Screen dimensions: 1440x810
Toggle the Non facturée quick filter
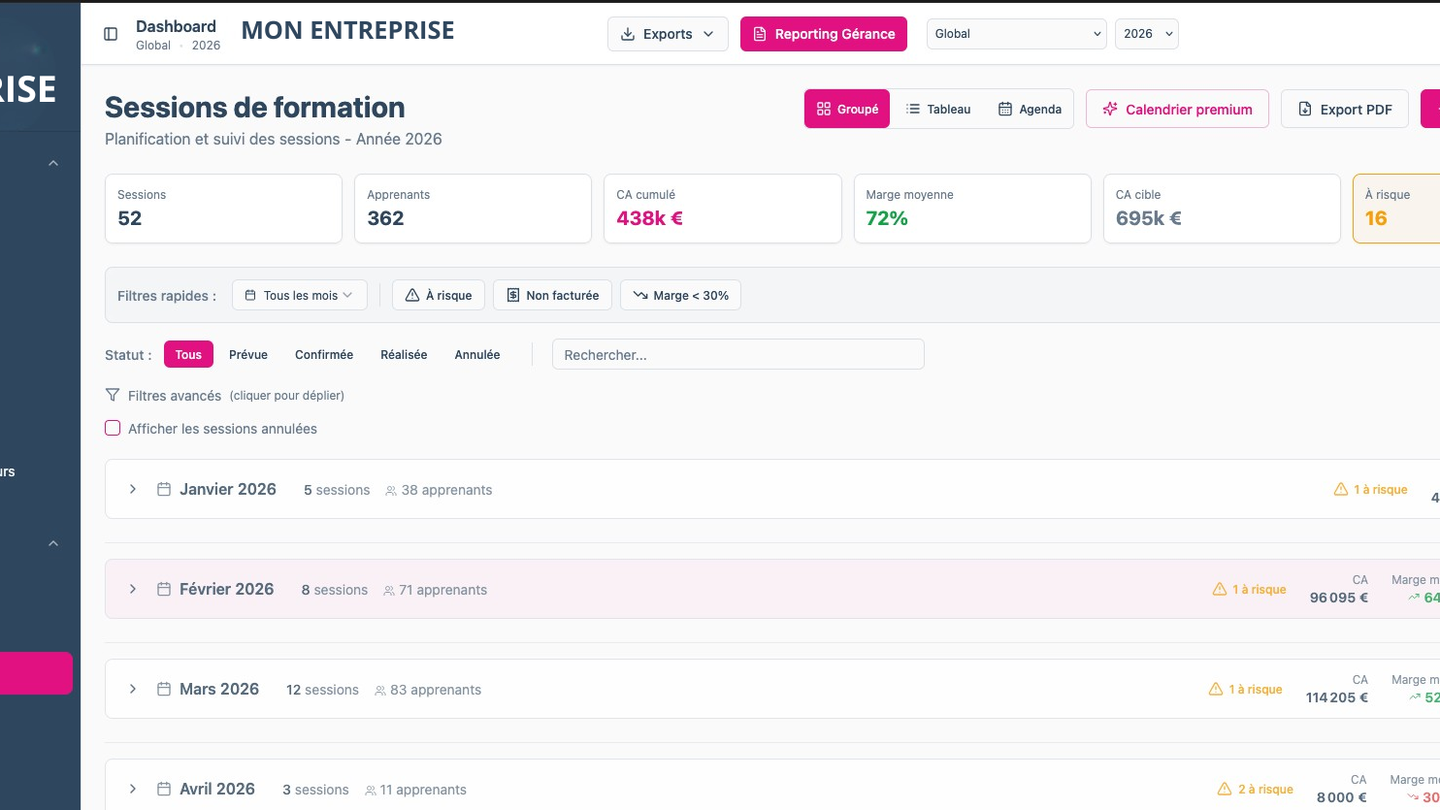552,295
